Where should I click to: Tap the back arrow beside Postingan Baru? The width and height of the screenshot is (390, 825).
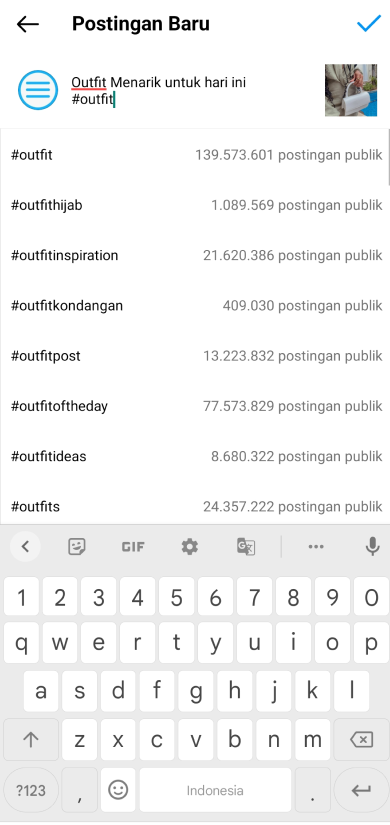[x=27, y=24]
